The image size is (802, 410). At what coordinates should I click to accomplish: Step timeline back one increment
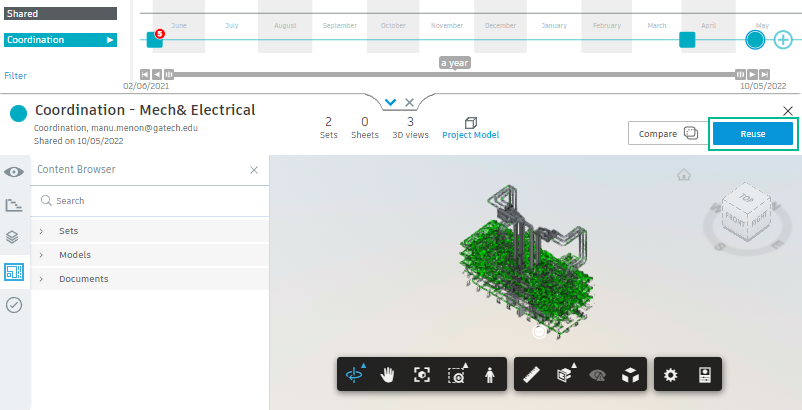[157, 74]
